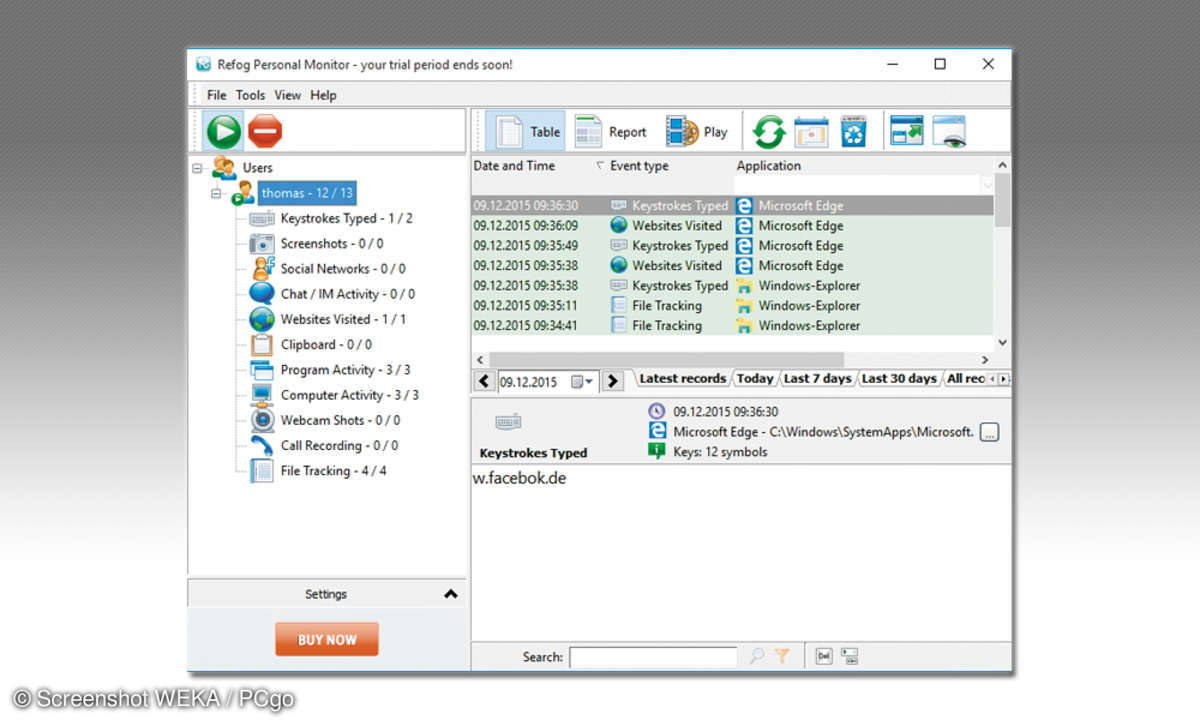
Task: Open the File menu
Action: [x=216, y=95]
